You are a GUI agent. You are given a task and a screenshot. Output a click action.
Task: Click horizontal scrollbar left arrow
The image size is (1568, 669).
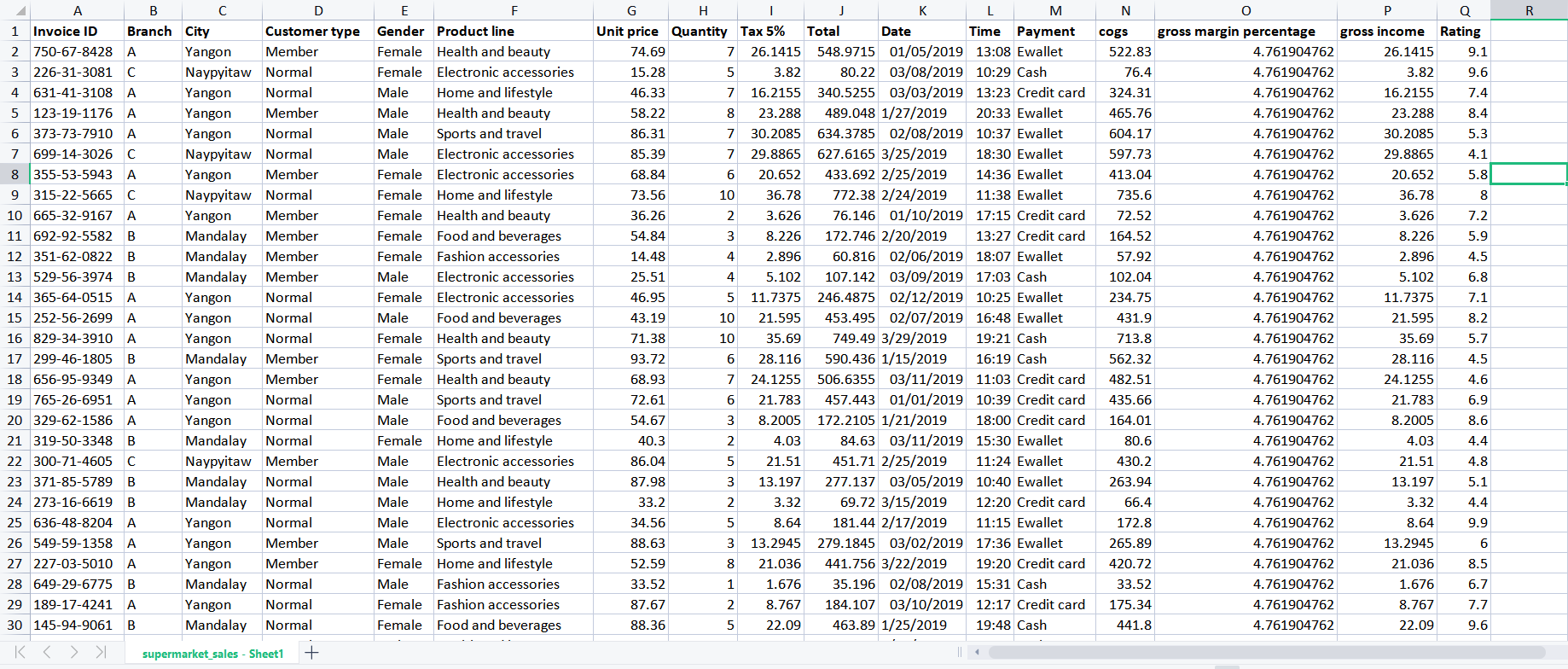pyautogui.click(x=977, y=653)
